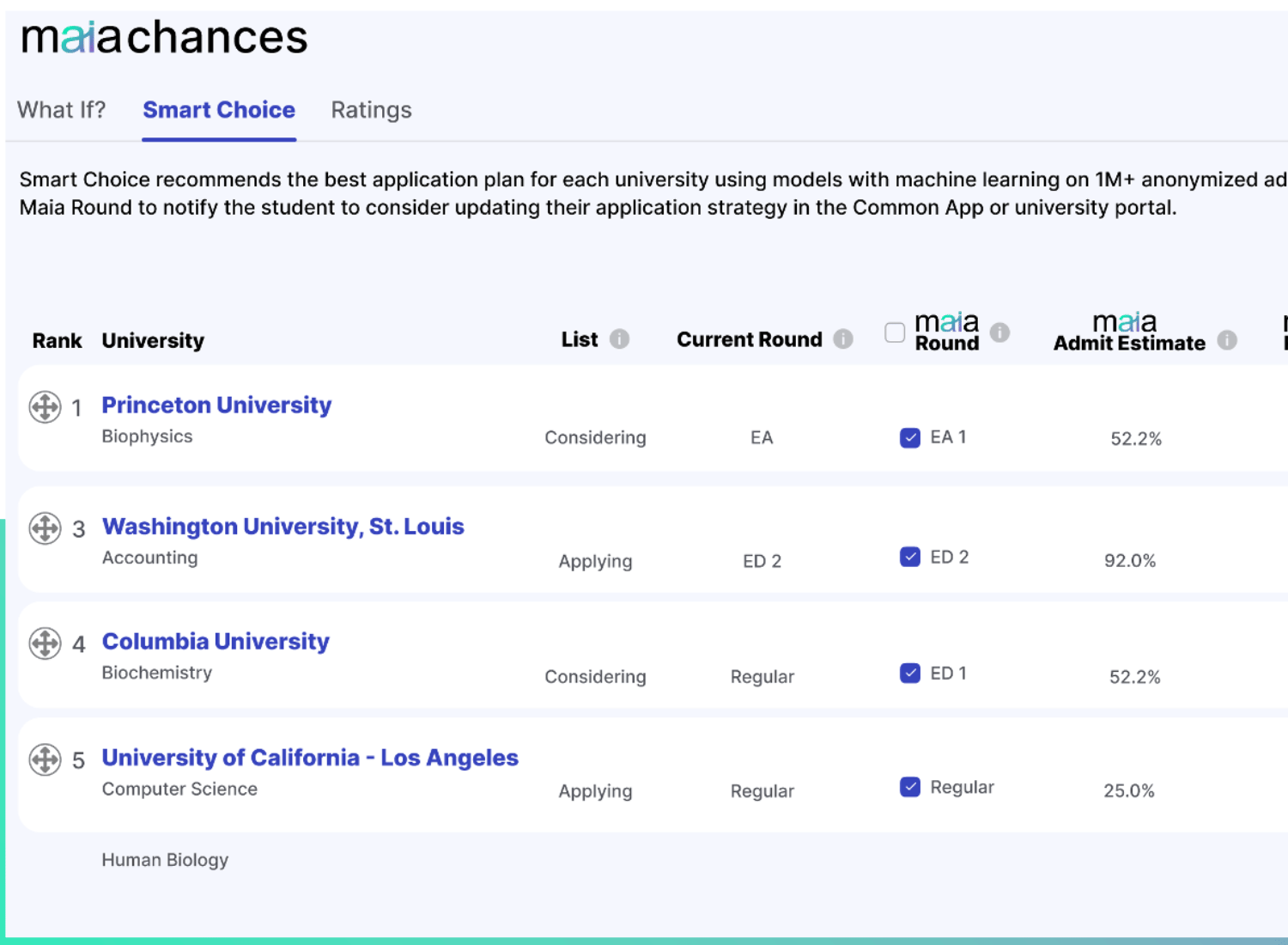Click the University column header

click(153, 340)
